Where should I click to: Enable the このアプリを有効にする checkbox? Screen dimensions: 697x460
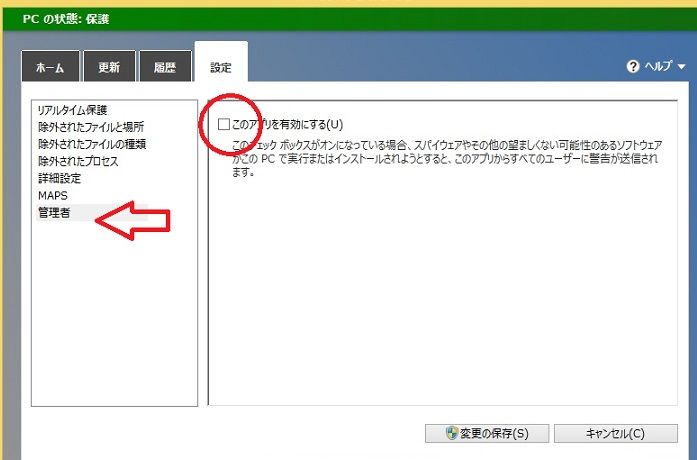224,124
